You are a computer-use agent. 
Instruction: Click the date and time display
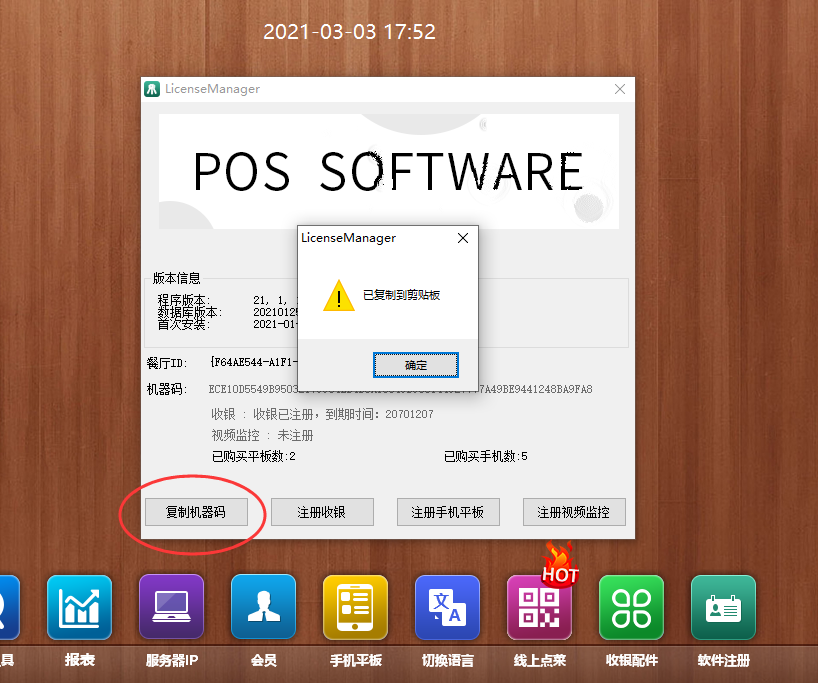tap(349, 32)
